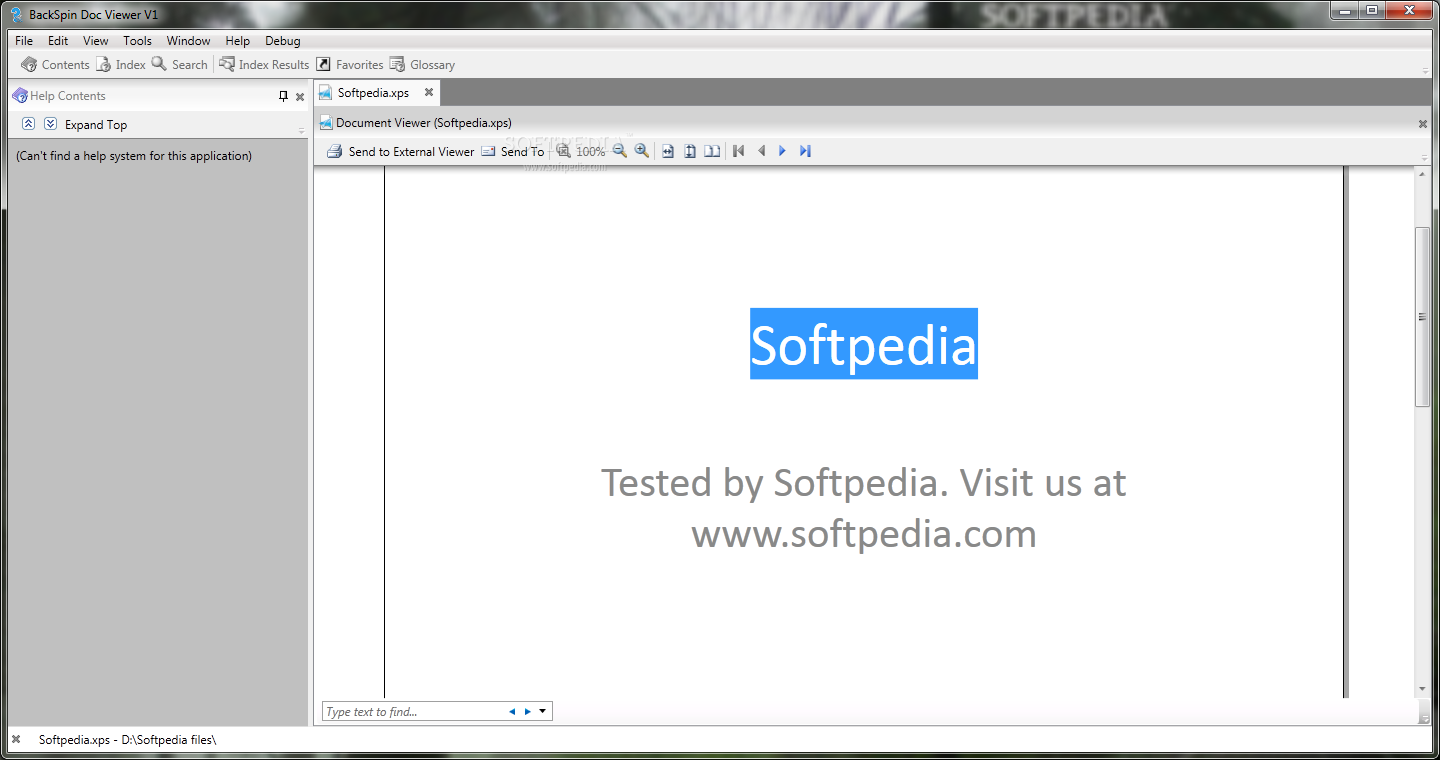Click the scrollbar up arrow
The width and height of the screenshot is (1440, 760).
(1422, 175)
